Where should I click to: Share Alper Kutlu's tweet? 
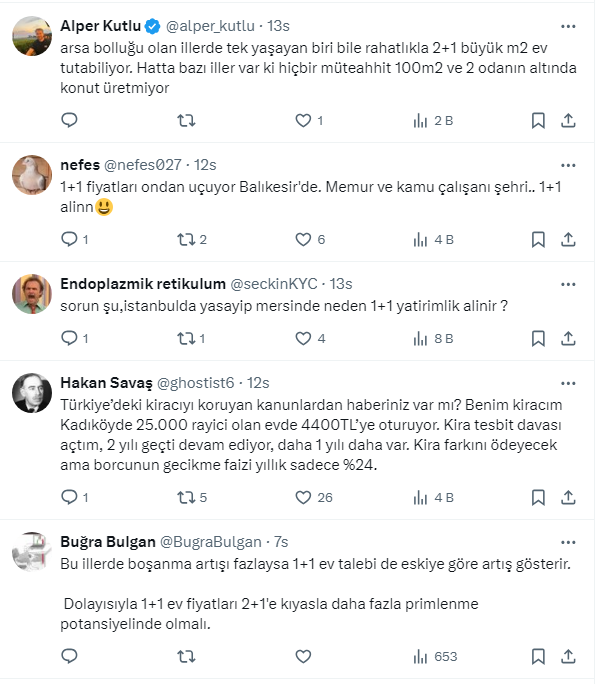click(x=568, y=121)
